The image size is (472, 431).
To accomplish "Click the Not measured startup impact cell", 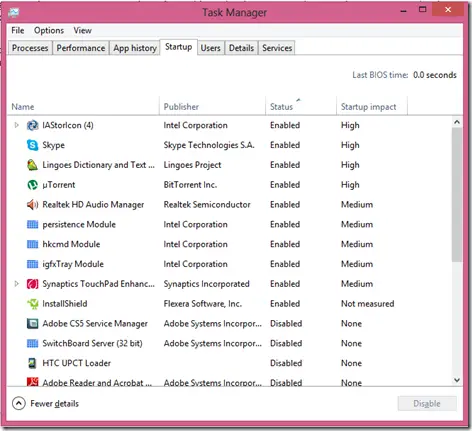I will click(367, 304).
